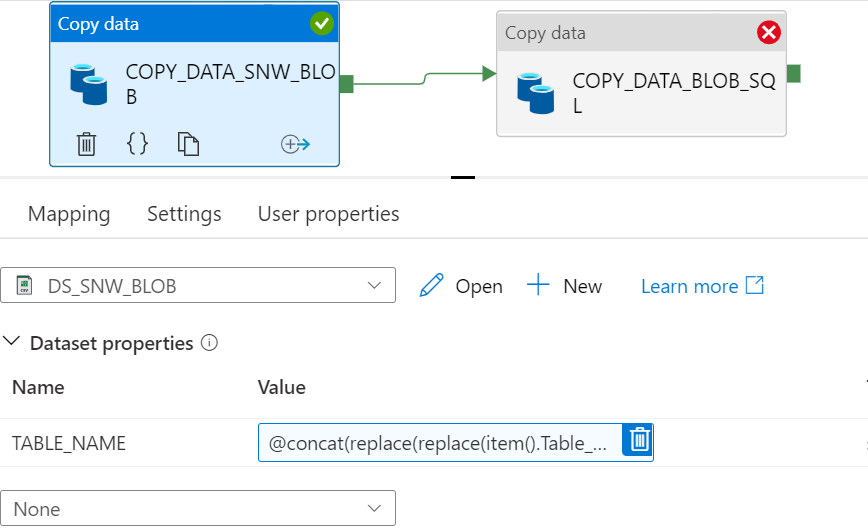The image size is (868, 528).
Task: Click external link icon beside Learn more
Action: (755, 286)
